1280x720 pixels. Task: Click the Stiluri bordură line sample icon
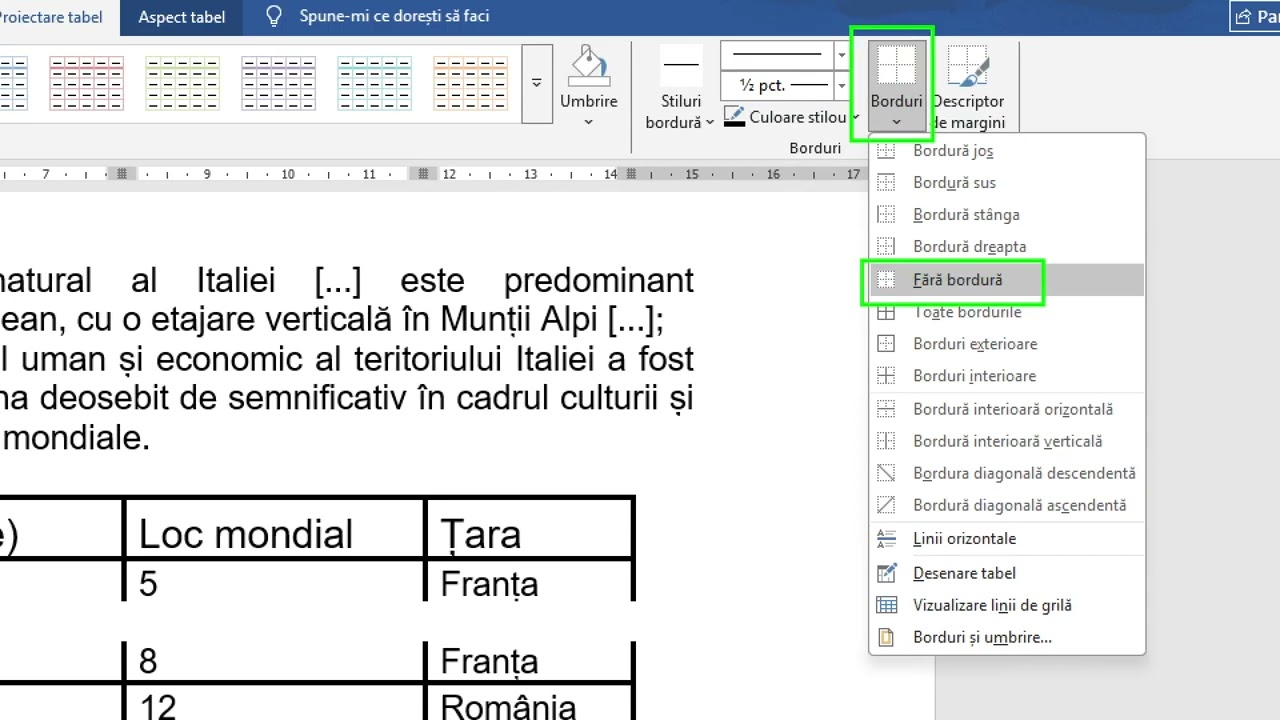[682, 66]
